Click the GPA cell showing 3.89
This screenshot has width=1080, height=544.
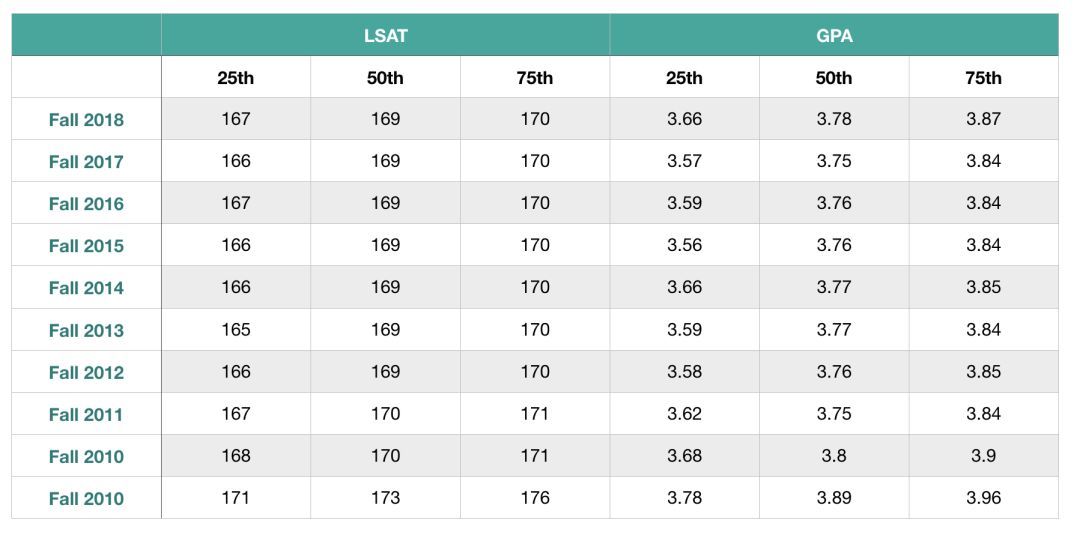(833, 498)
